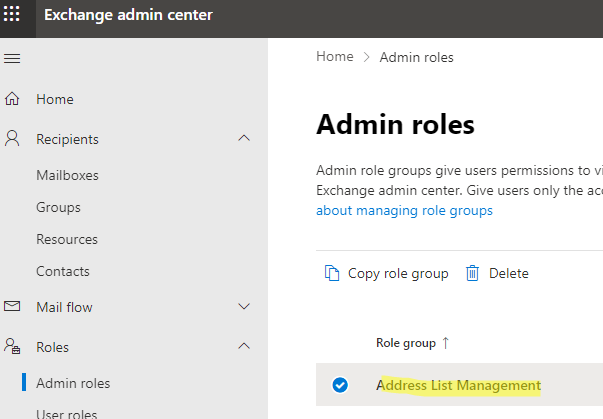Collapse the navigation hamburger menu

coord(12,58)
